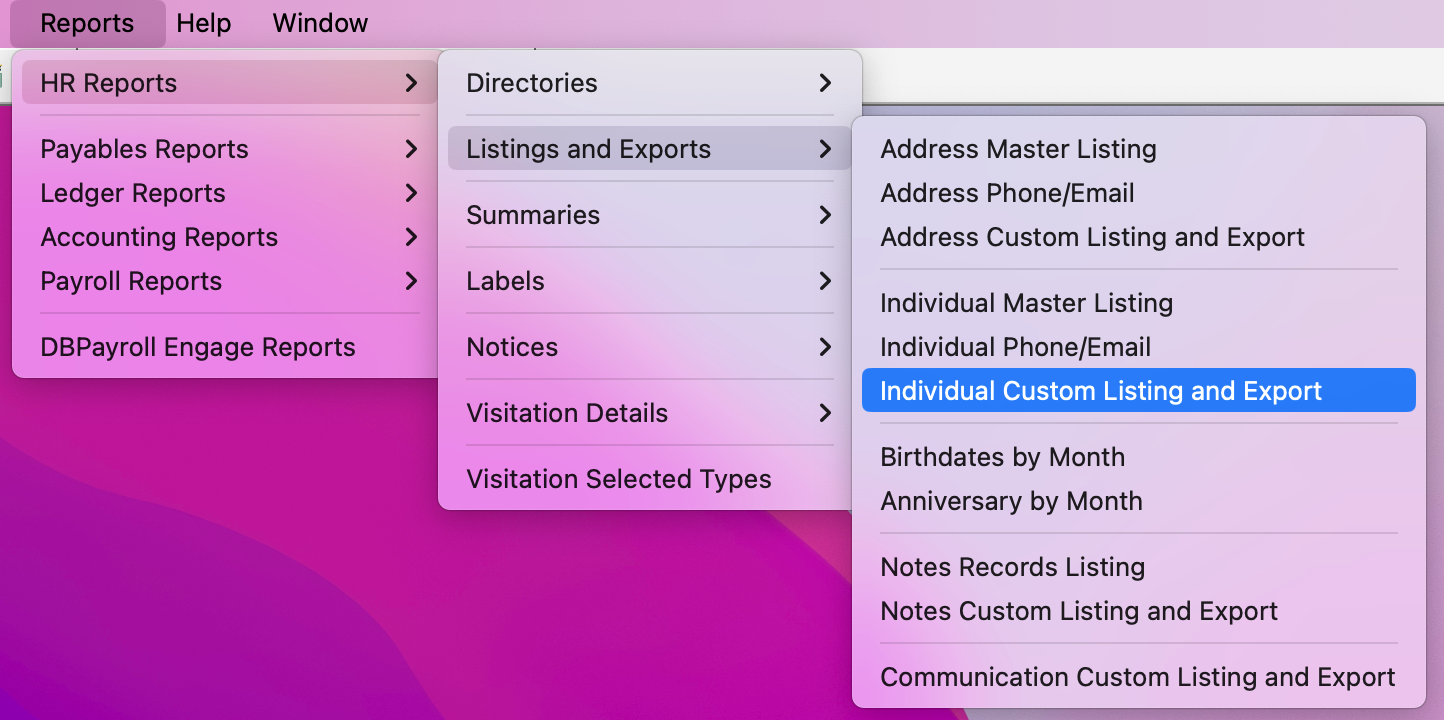Screen dimensions: 1444x720
Task: Select Address Master Listing
Action: pos(1018,149)
